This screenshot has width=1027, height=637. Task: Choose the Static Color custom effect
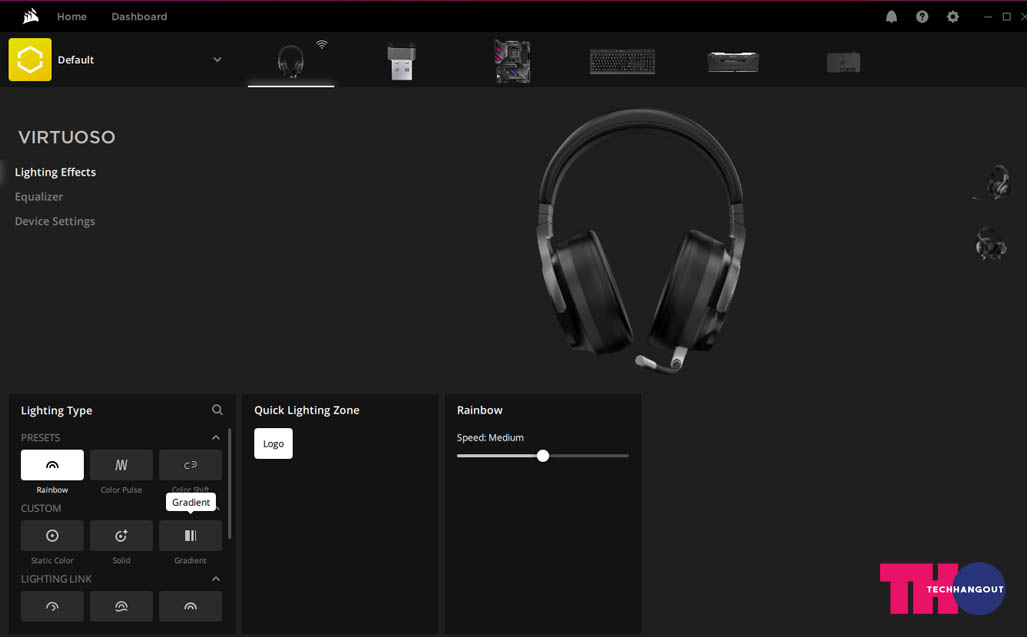point(52,536)
